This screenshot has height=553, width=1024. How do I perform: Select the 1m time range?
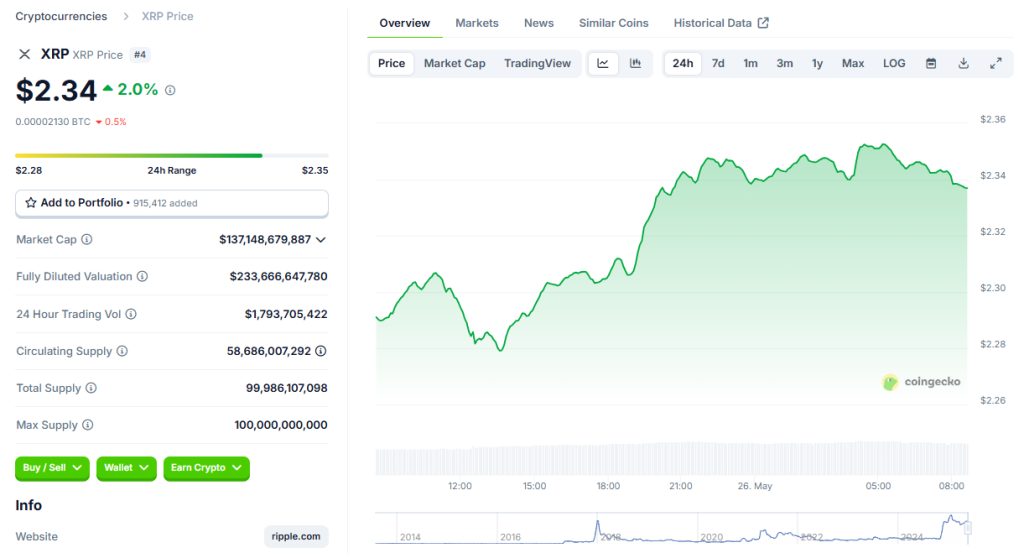(750, 63)
